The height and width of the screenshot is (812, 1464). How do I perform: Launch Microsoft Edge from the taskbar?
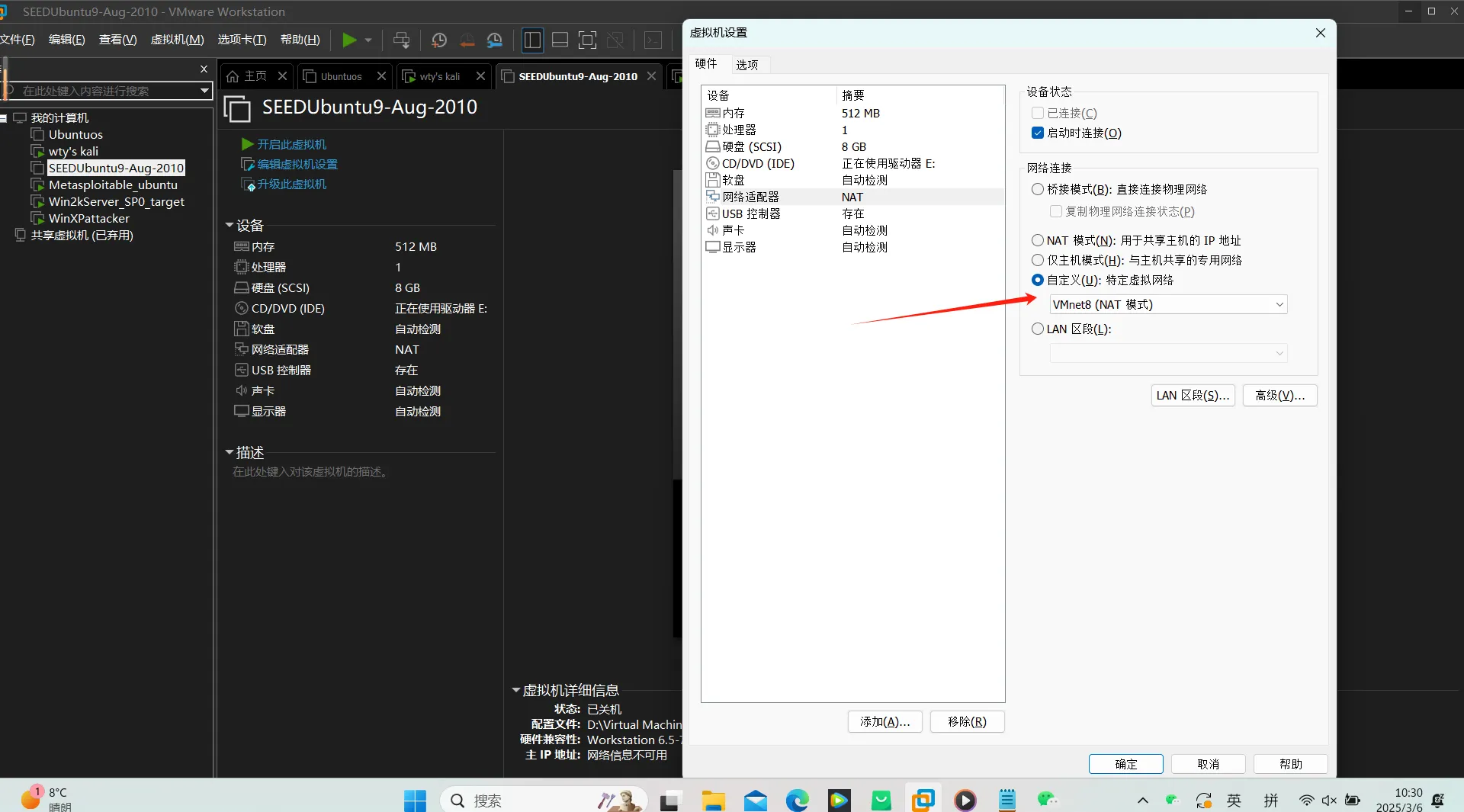pyautogui.click(x=797, y=801)
